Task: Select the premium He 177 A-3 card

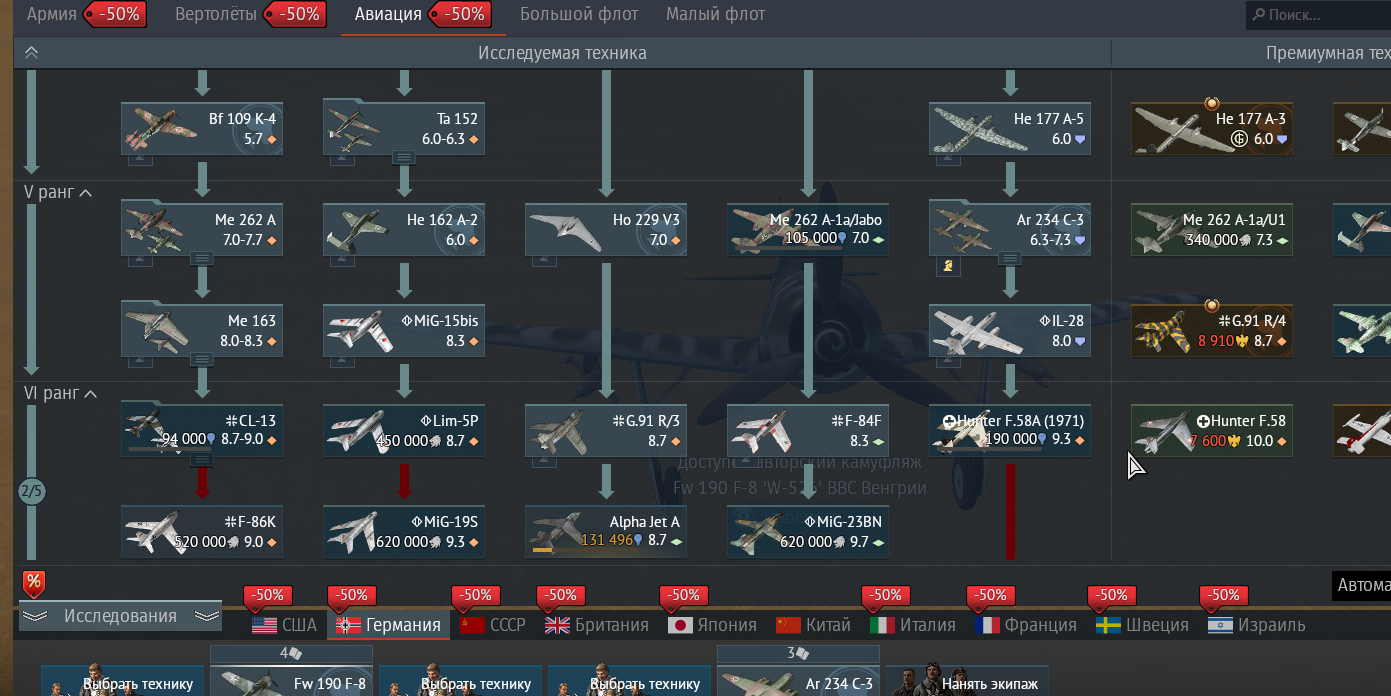Action: click(x=1212, y=128)
